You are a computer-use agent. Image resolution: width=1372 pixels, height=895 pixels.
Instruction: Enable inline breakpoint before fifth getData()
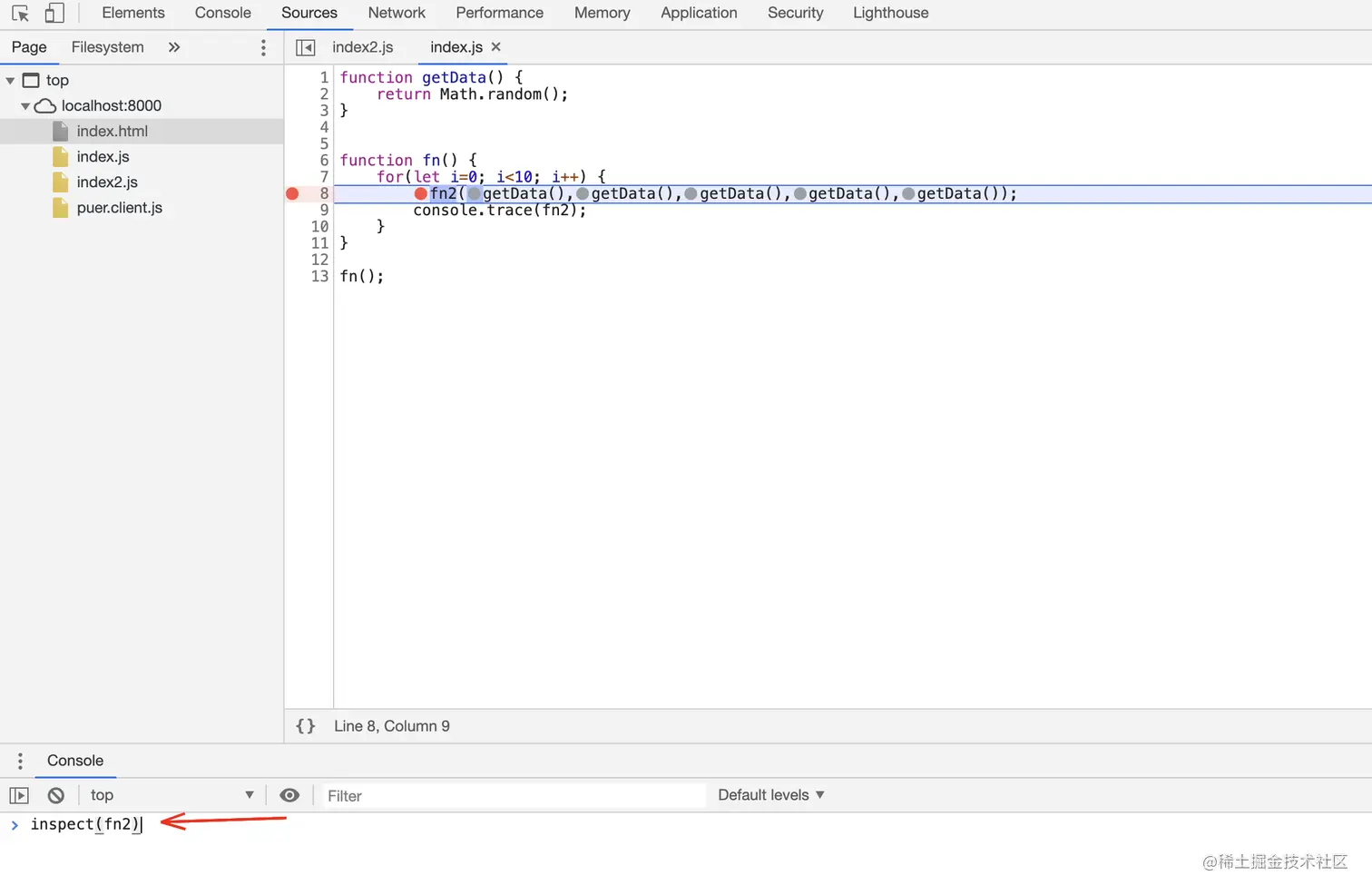[908, 193]
